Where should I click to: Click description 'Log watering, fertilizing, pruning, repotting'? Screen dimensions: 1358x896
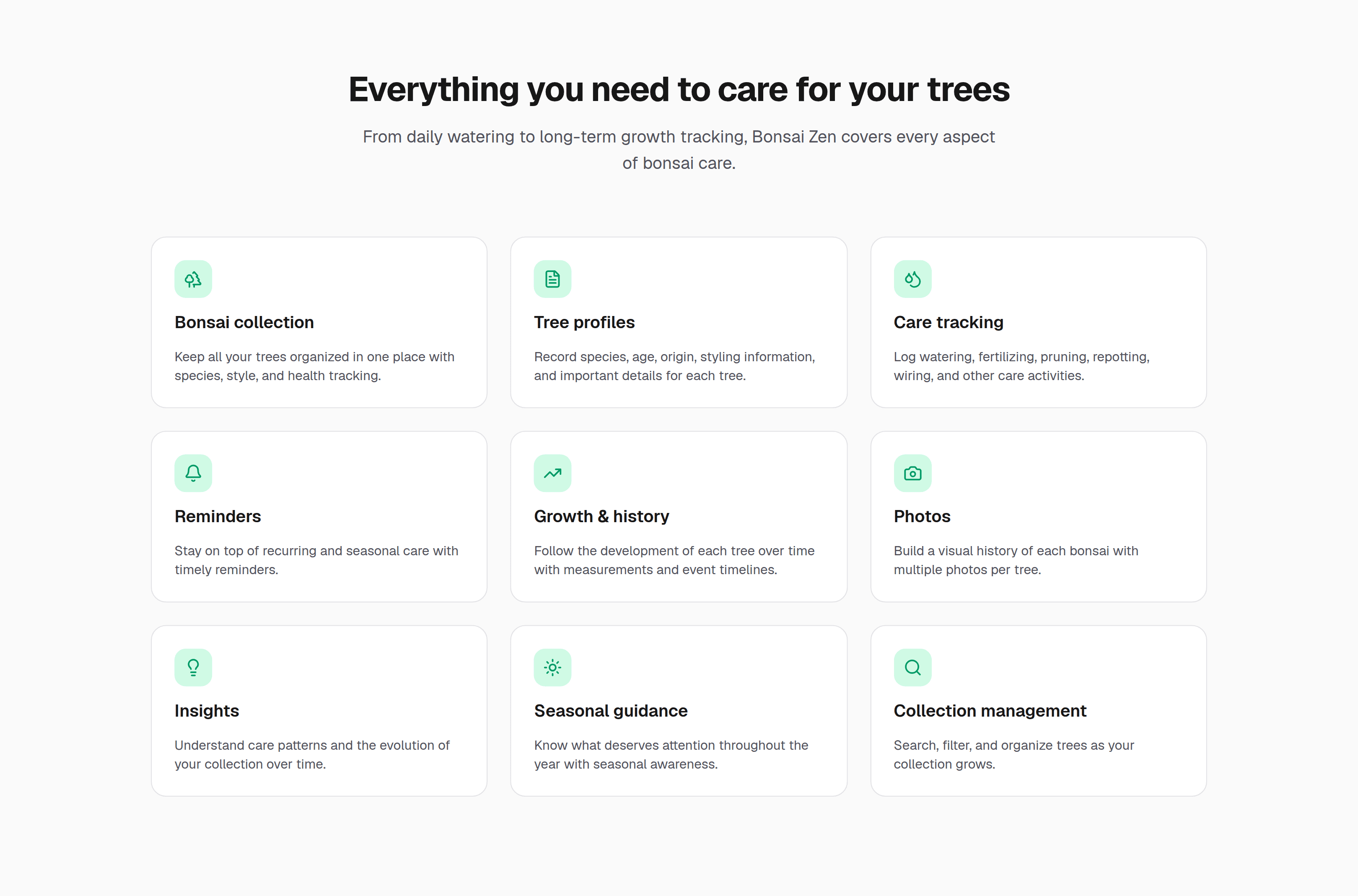pos(1021,366)
